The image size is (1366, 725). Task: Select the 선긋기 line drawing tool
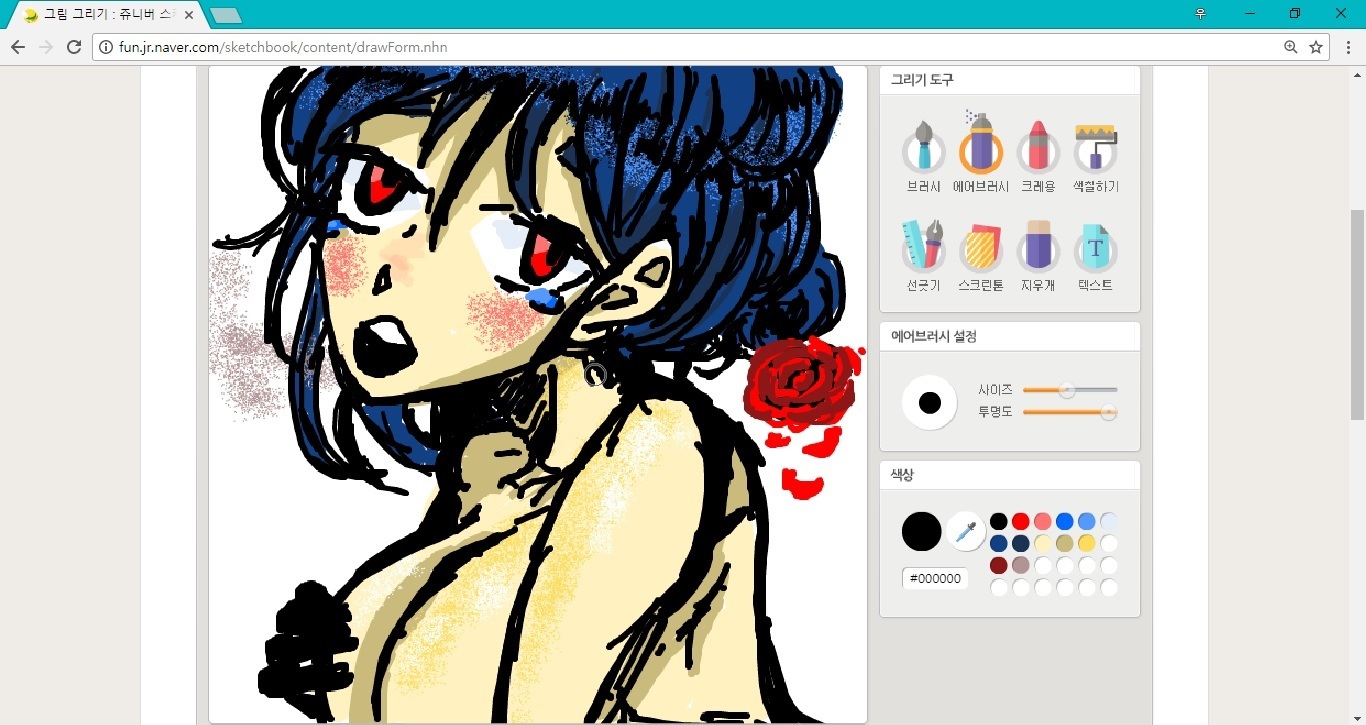pyautogui.click(x=923, y=250)
